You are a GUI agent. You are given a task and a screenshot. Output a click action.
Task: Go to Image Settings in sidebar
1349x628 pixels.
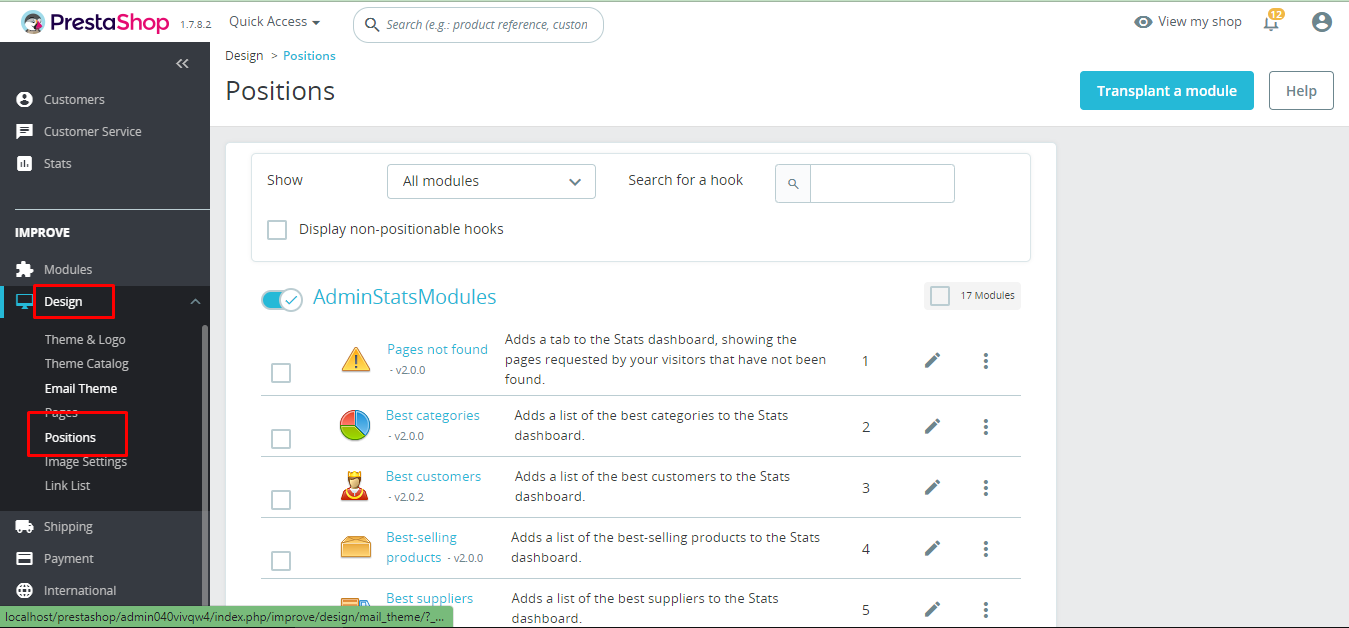point(86,462)
